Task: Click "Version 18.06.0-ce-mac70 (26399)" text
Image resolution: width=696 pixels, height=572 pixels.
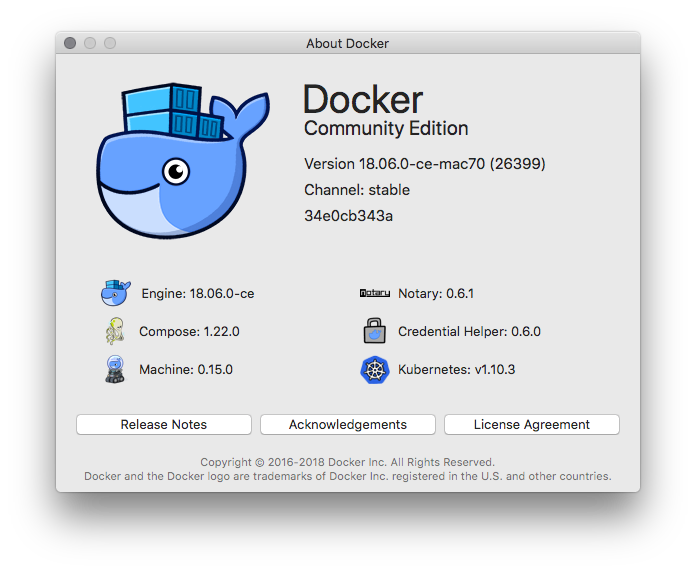Action: (425, 164)
